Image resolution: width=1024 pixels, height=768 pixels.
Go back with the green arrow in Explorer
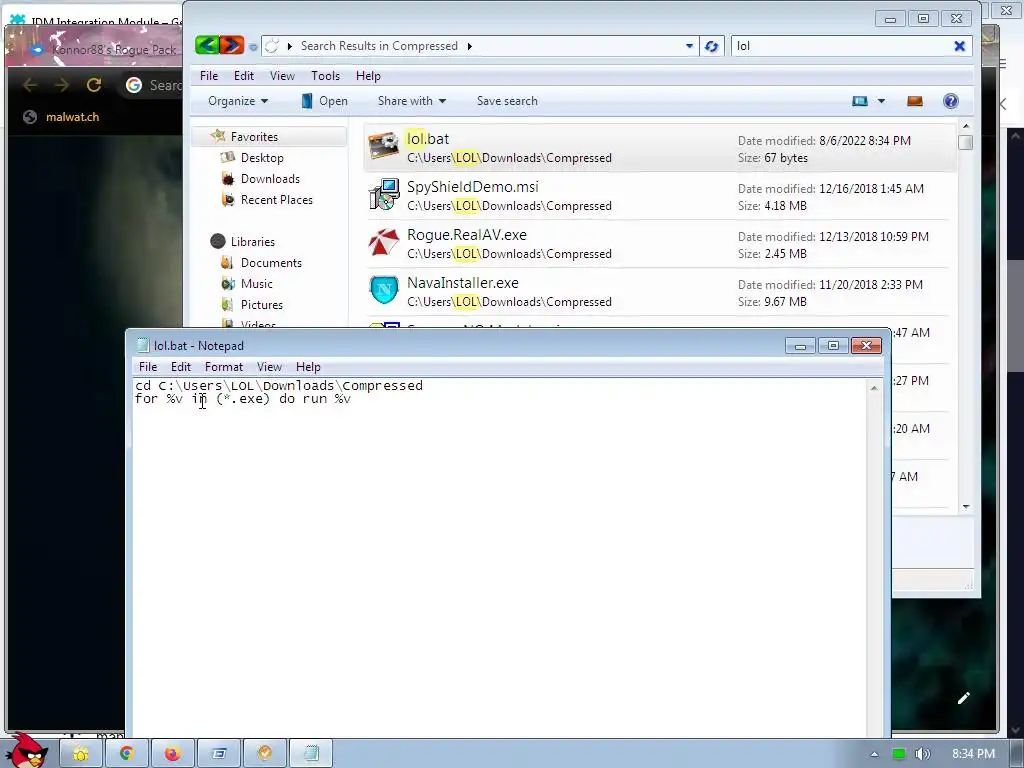[207, 45]
